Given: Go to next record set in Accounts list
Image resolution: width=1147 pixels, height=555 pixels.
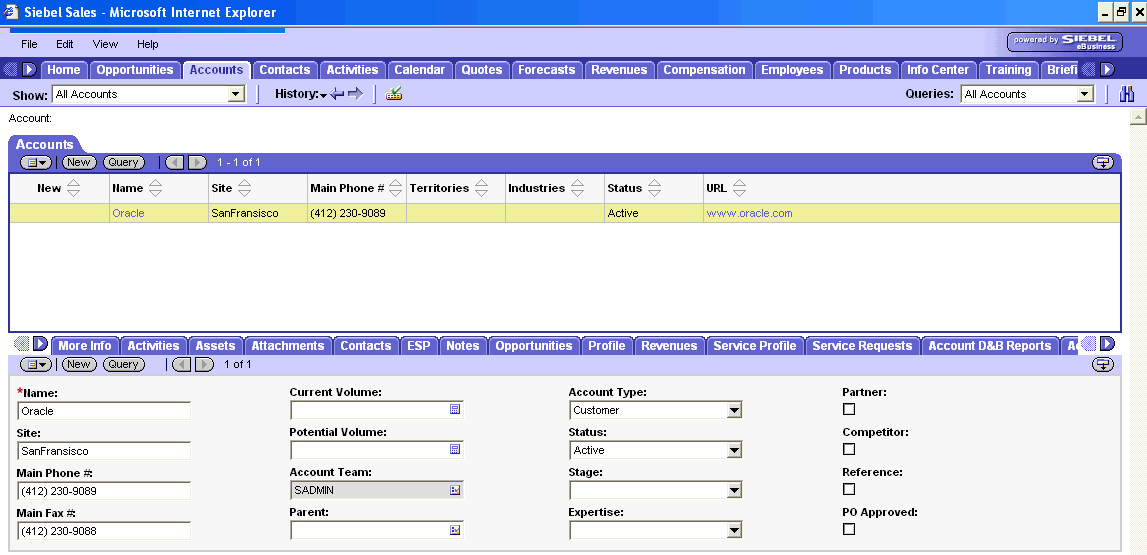Looking at the screenshot, I should coord(198,162).
